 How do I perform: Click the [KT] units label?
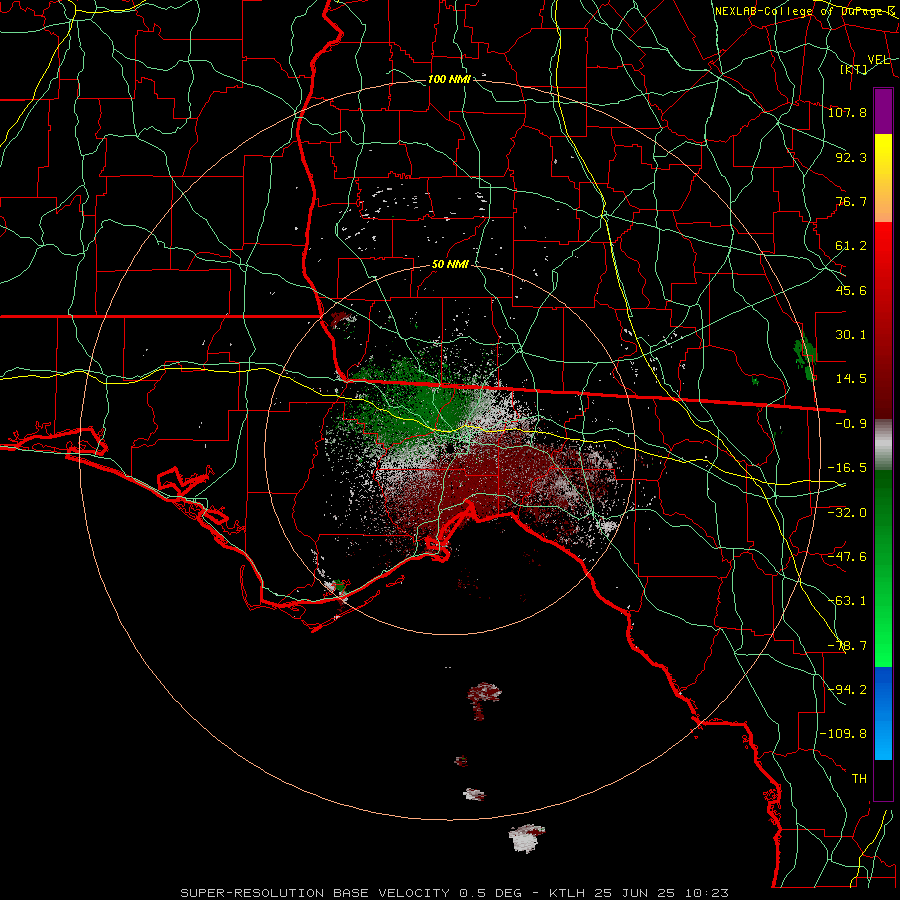[x=854, y=69]
